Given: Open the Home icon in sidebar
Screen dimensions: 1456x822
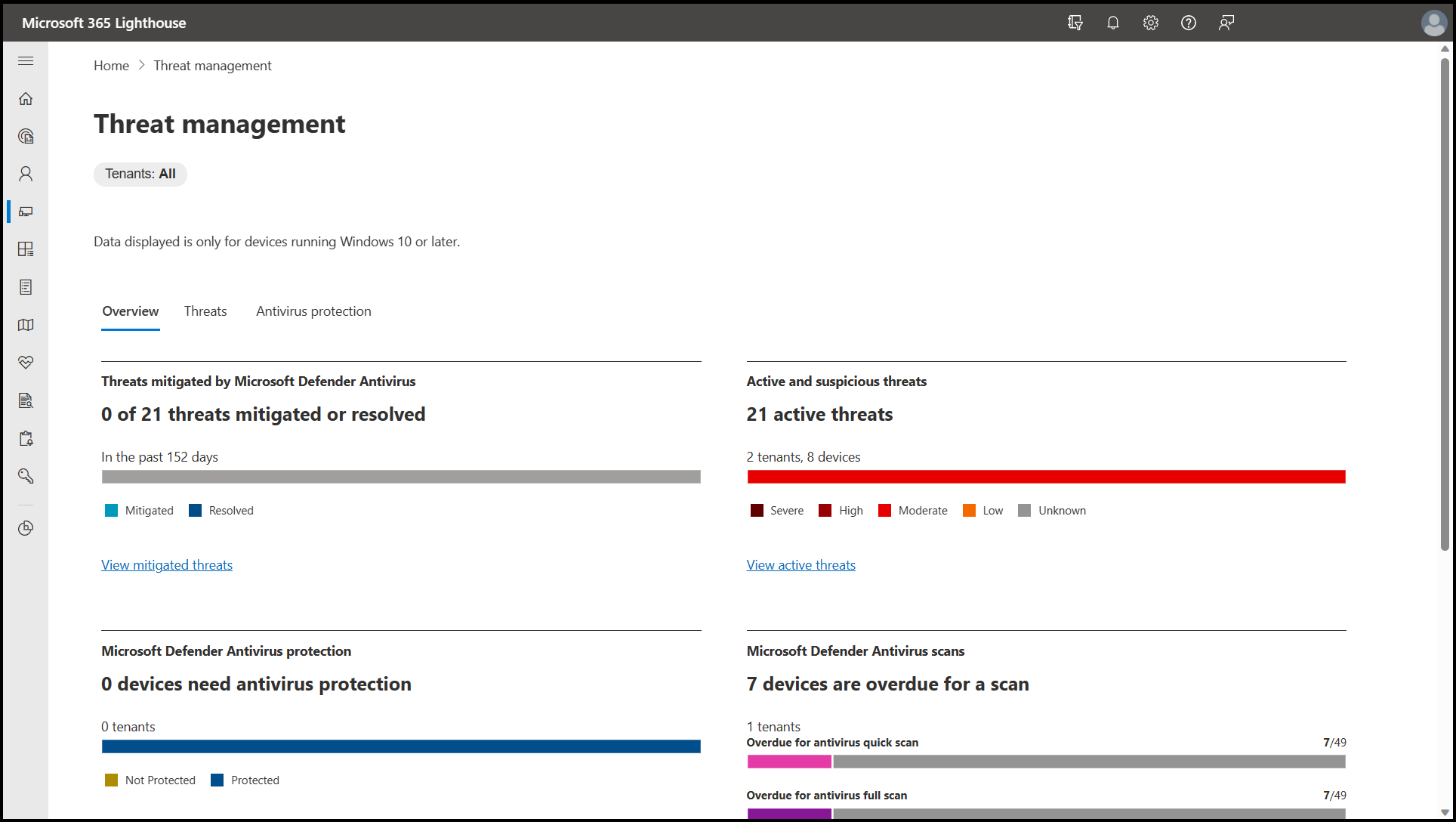Looking at the screenshot, I should (x=26, y=99).
